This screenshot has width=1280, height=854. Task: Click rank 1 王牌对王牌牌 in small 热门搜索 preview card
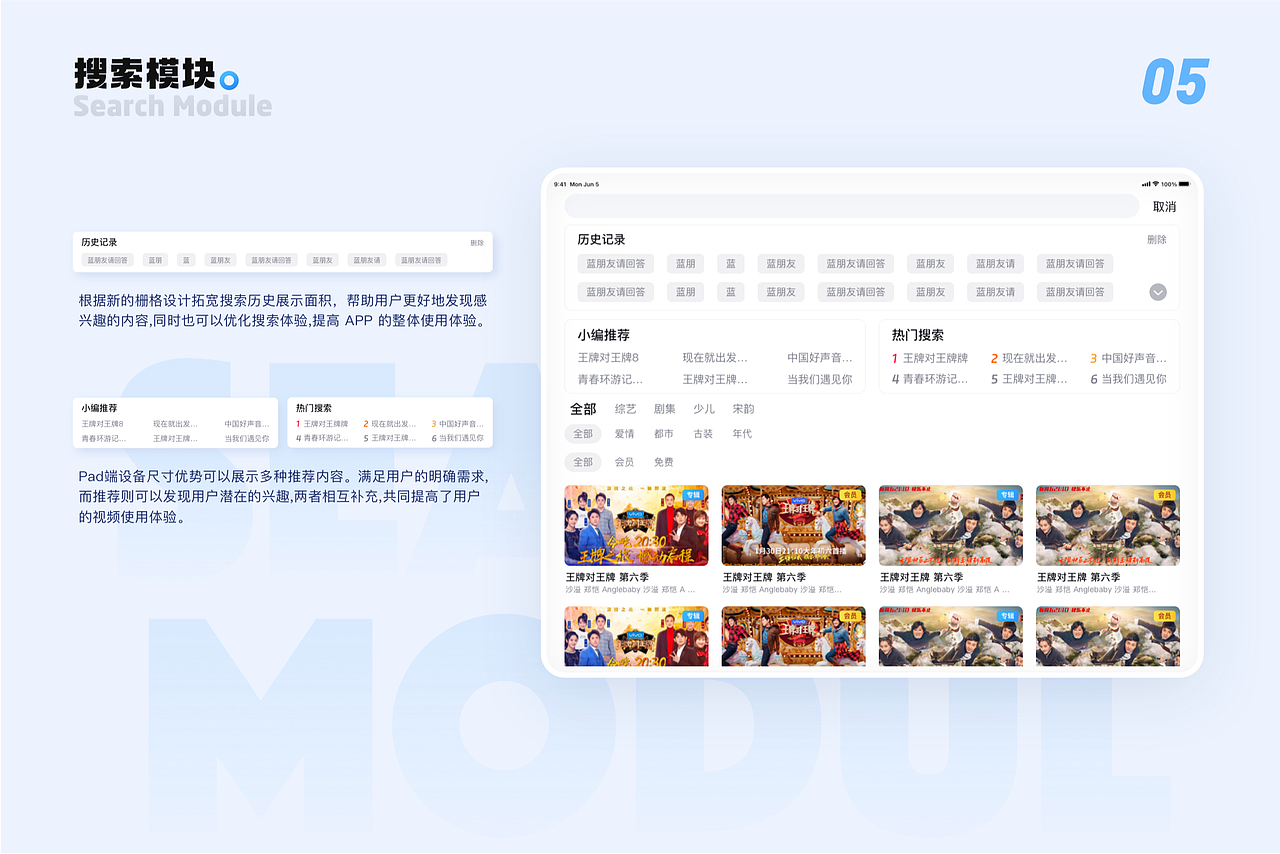coord(322,424)
